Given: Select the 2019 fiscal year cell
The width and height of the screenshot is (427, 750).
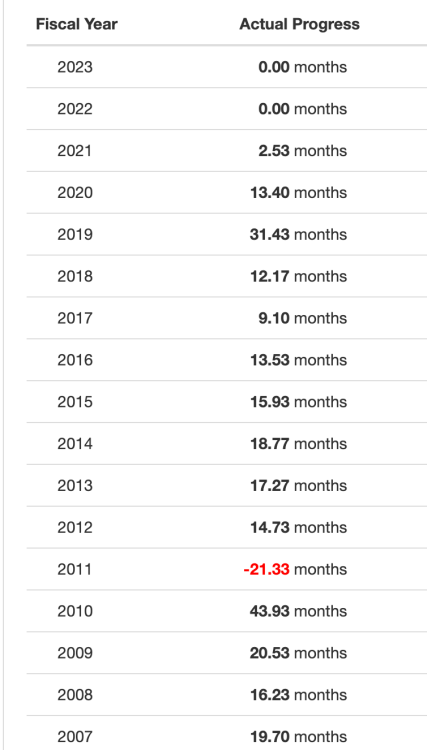Looking at the screenshot, I should tap(75, 234).
